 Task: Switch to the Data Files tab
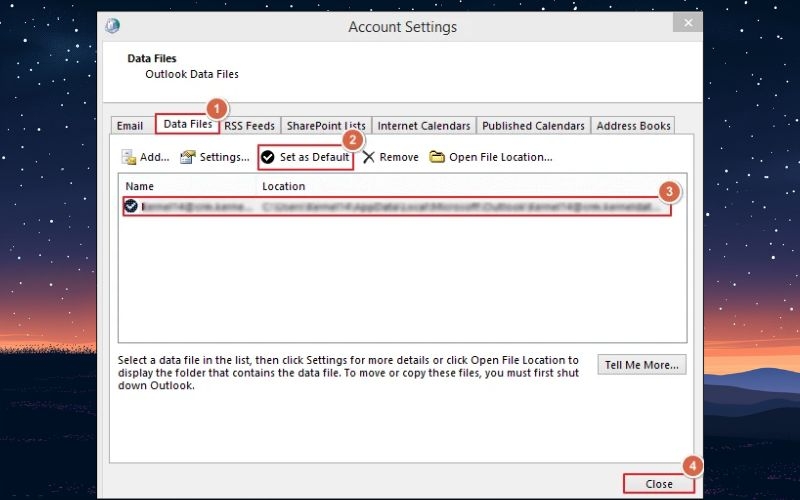coord(188,124)
